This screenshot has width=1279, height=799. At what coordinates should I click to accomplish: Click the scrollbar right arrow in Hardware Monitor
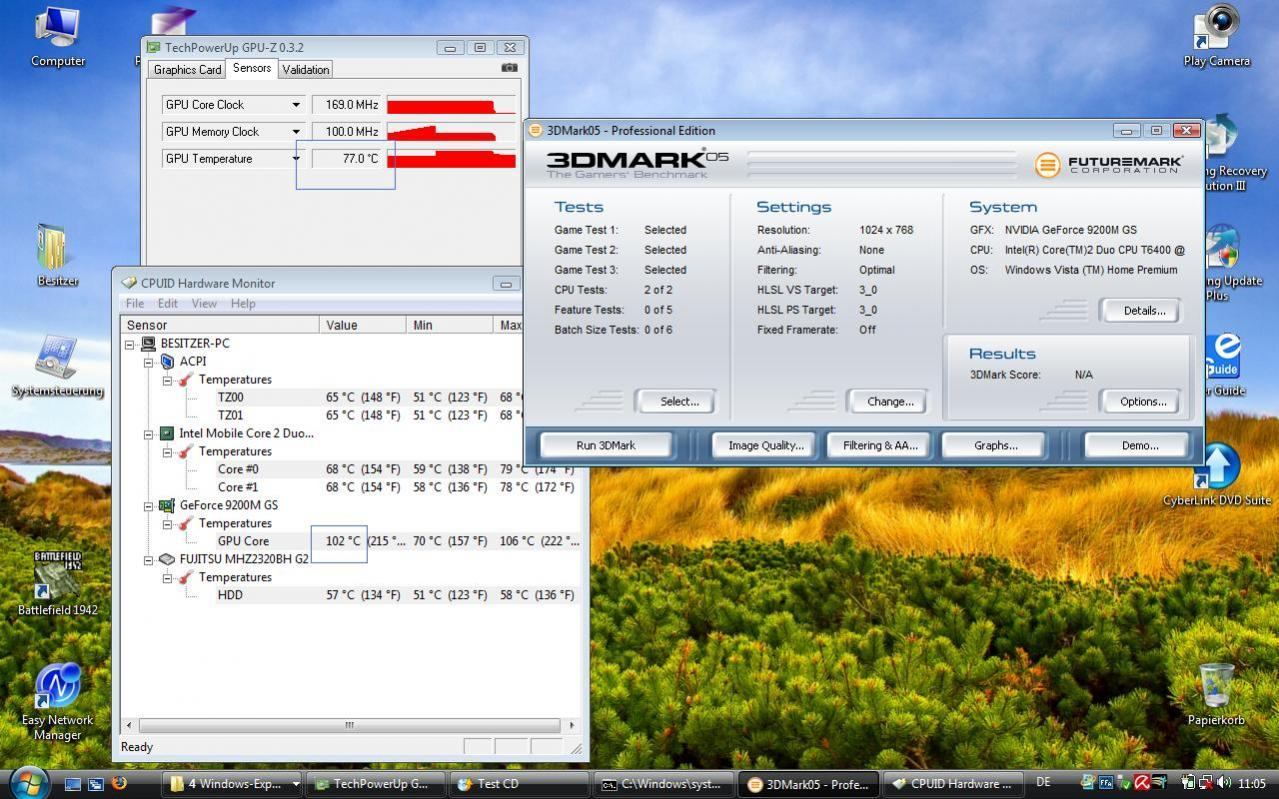coord(571,725)
